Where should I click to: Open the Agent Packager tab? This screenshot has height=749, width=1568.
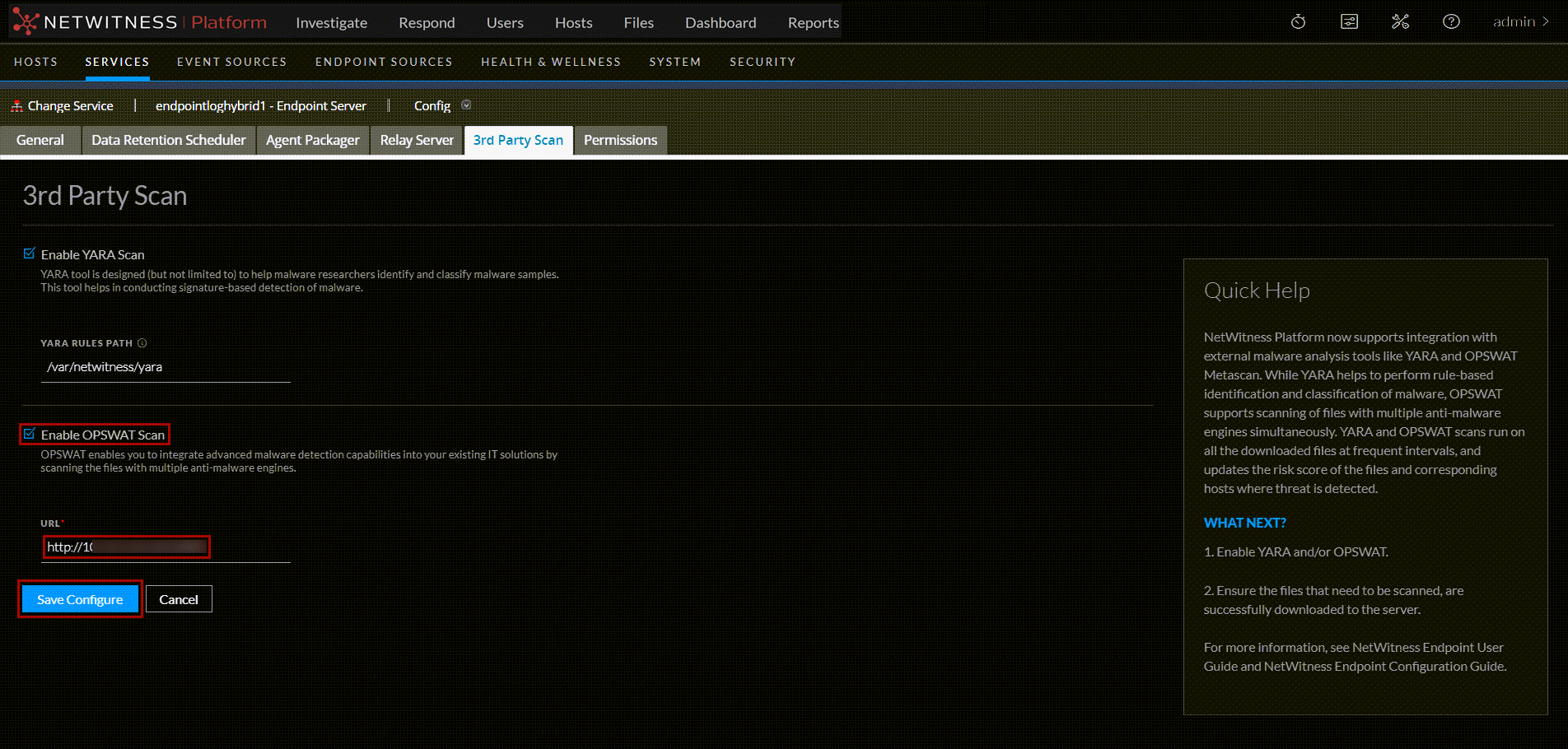tap(312, 140)
